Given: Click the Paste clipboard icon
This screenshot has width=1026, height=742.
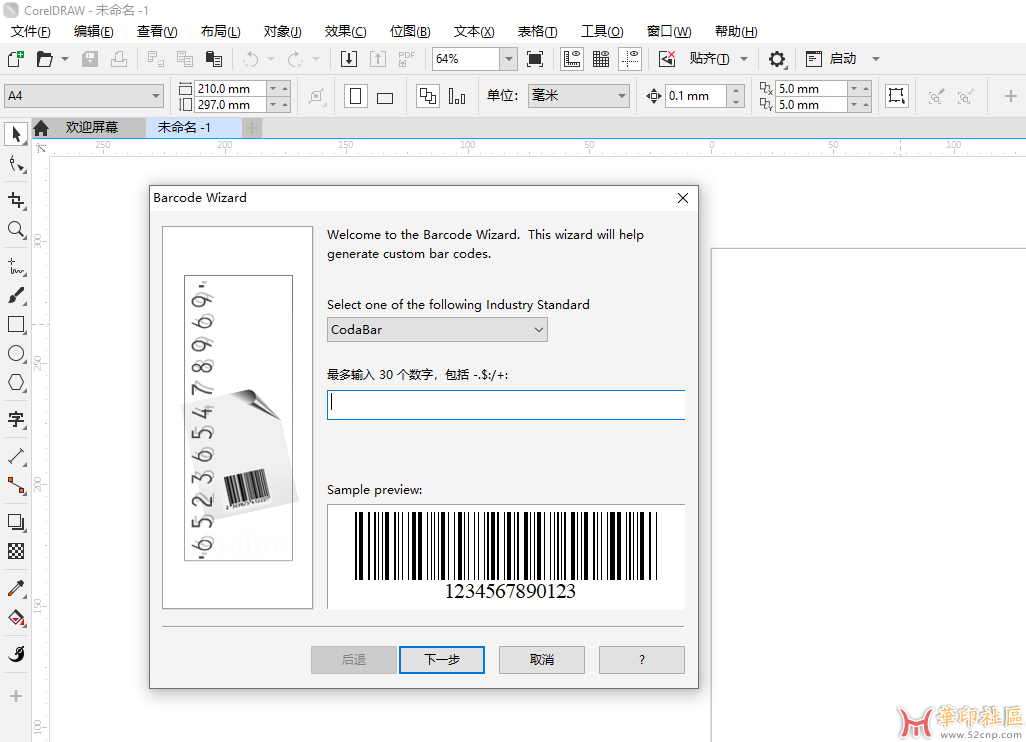Looking at the screenshot, I should tap(214, 59).
